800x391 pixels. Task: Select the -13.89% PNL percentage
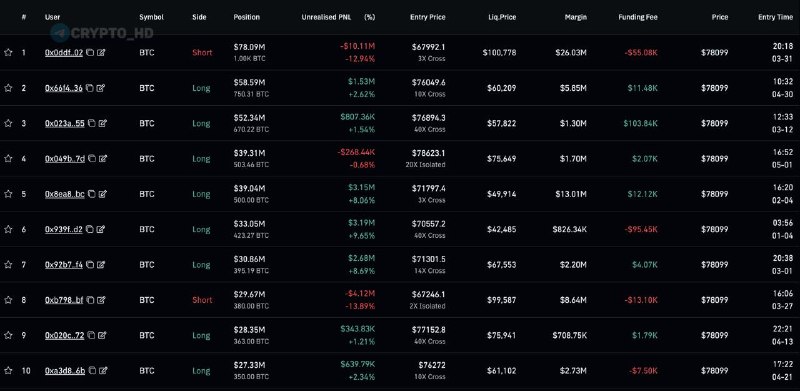click(x=359, y=306)
